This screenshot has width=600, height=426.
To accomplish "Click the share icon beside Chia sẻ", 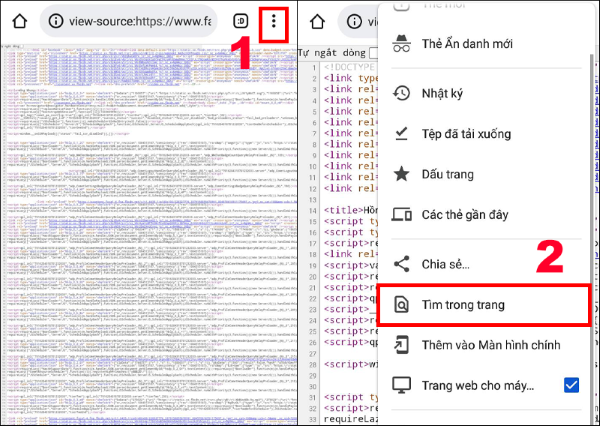I will [402, 263].
